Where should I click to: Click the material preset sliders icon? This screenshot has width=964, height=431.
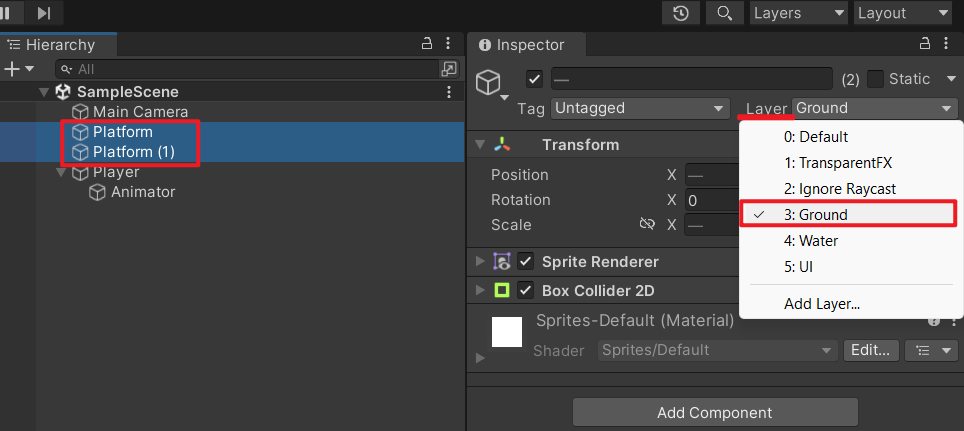931,350
